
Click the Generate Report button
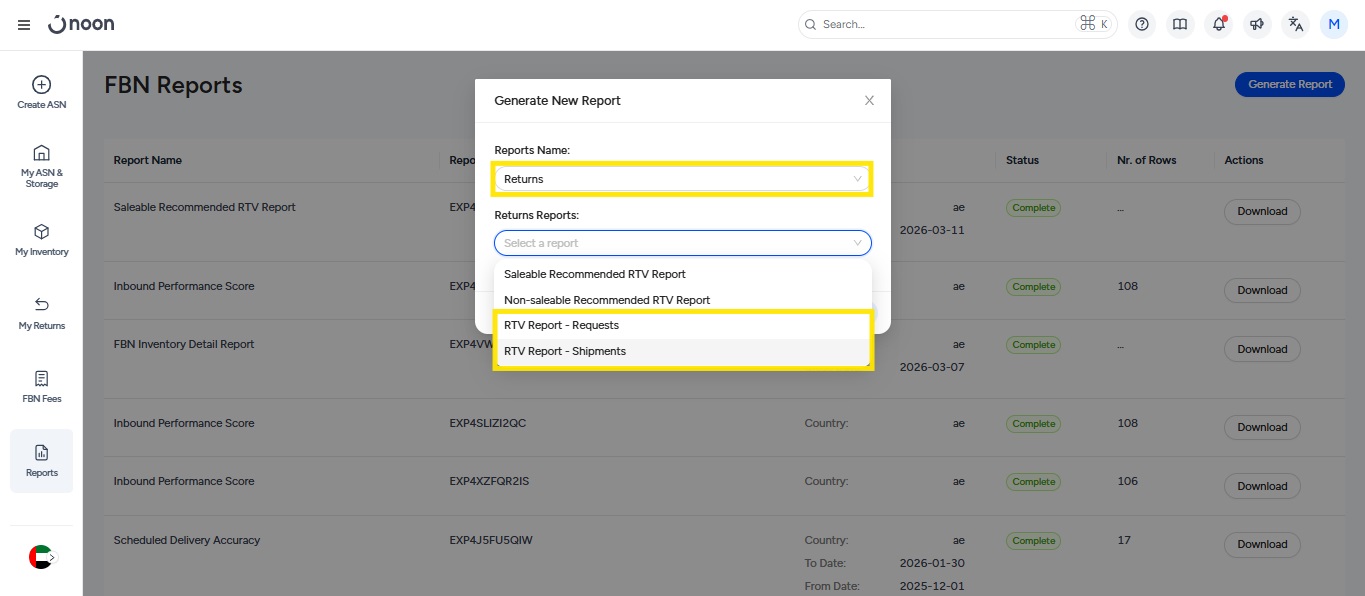click(x=1289, y=84)
